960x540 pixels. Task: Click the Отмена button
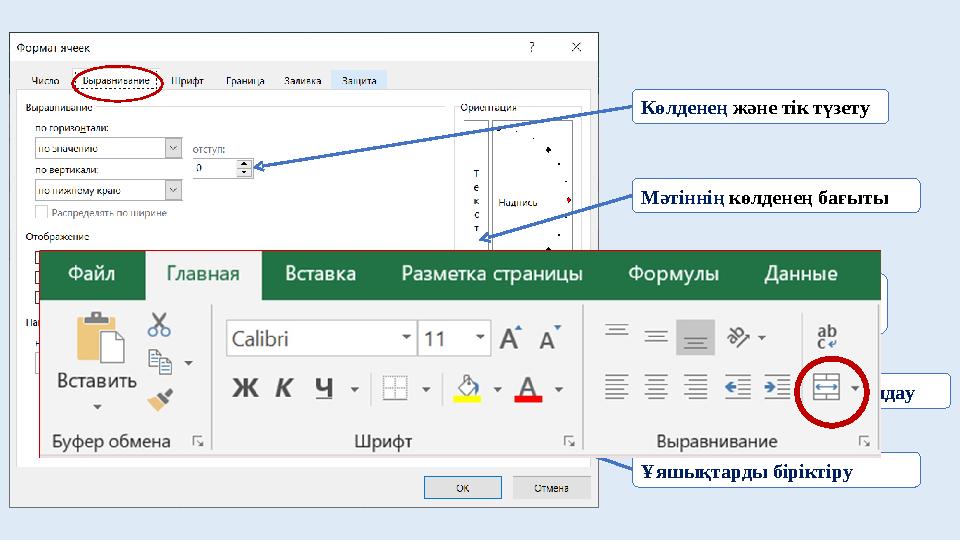pos(551,488)
